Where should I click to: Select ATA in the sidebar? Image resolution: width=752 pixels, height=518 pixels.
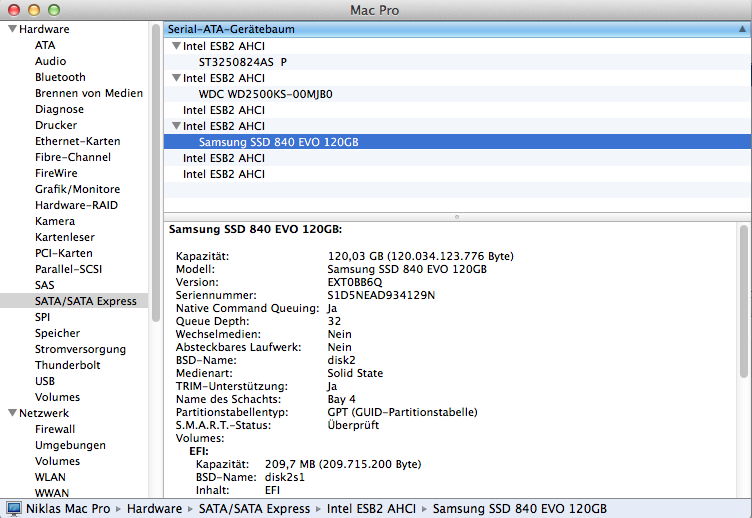tap(45, 45)
